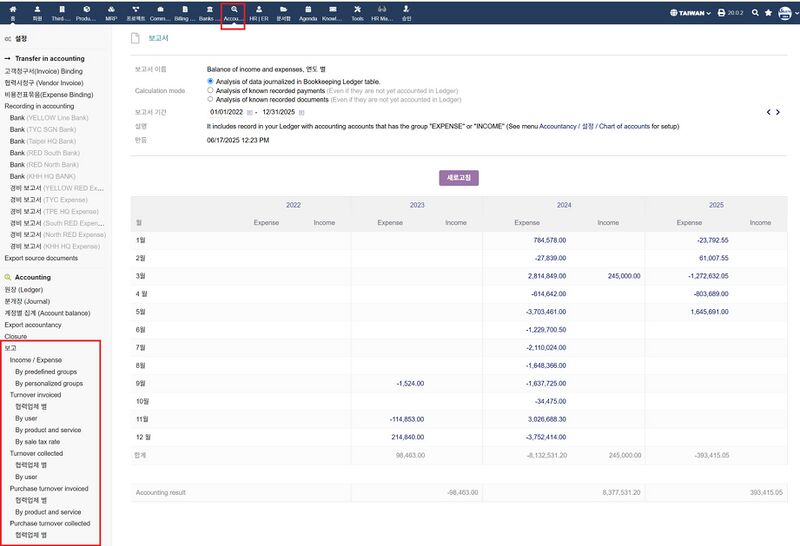Viewport: 800px width, 546px height.
Task: Click the start date field 01/01/2022
Action: (x=224, y=112)
